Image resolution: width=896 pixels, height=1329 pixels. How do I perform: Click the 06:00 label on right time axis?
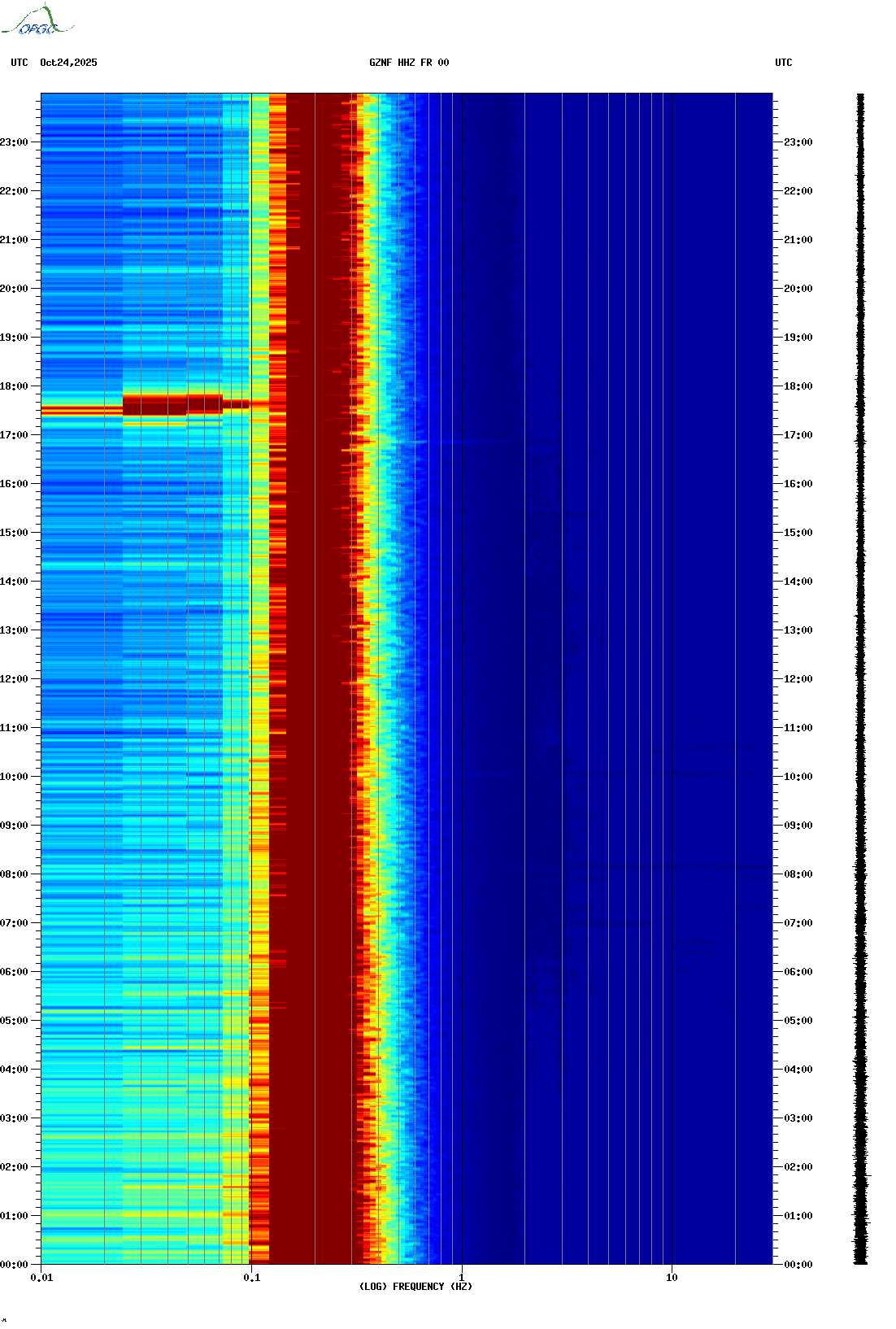(x=798, y=972)
